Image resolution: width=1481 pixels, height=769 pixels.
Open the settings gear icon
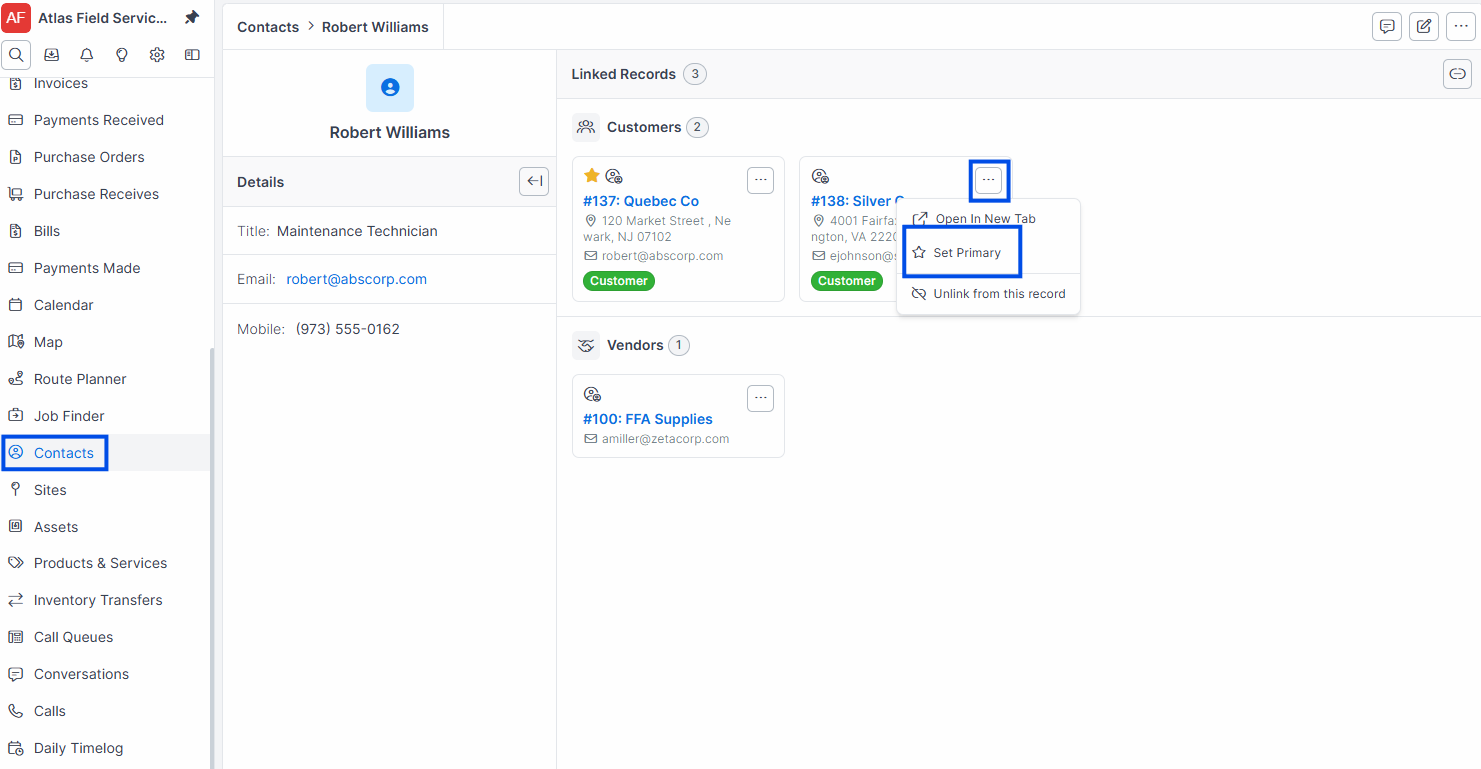[157, 55]
